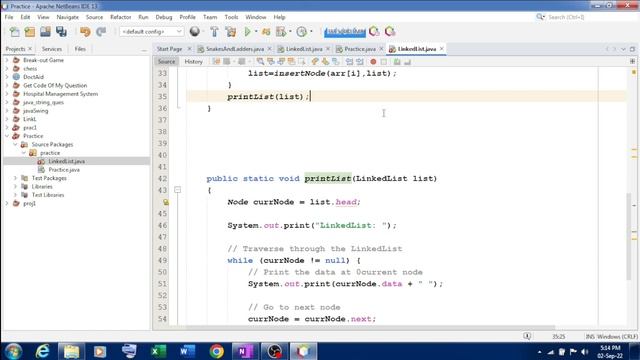The height and width of the screenshot is (360, 640).
Task: Open File Explorer from the taskbar
Action: pos(71,351)
